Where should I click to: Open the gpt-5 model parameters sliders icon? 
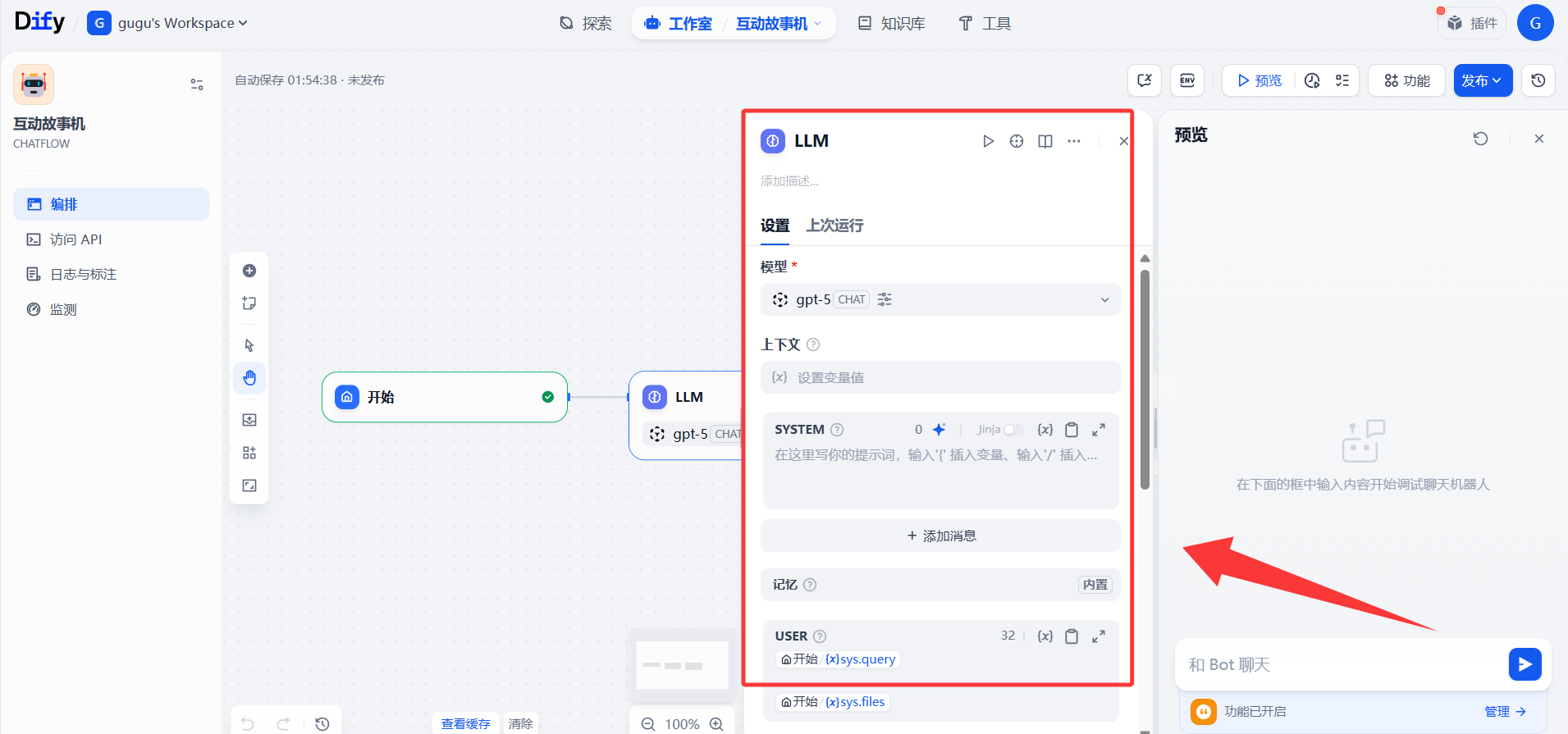coord(885,299)
